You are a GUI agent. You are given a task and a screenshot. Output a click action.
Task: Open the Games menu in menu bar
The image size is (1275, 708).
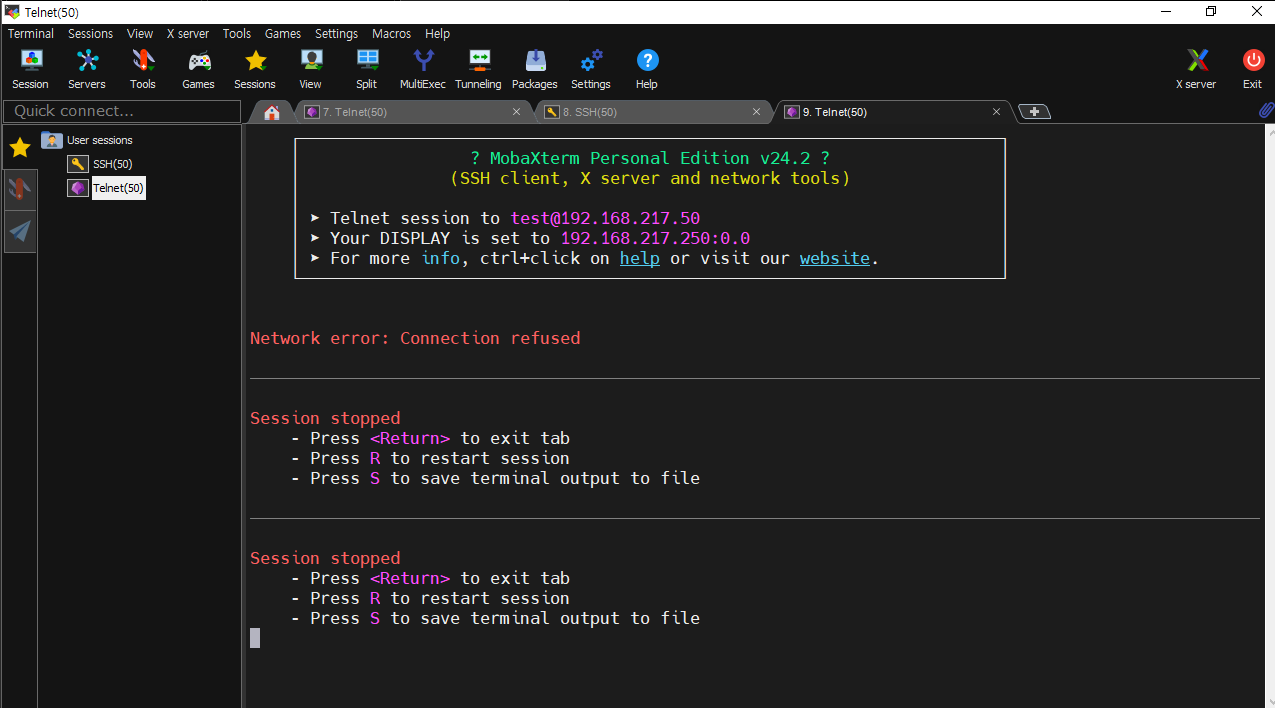[283, 34]
